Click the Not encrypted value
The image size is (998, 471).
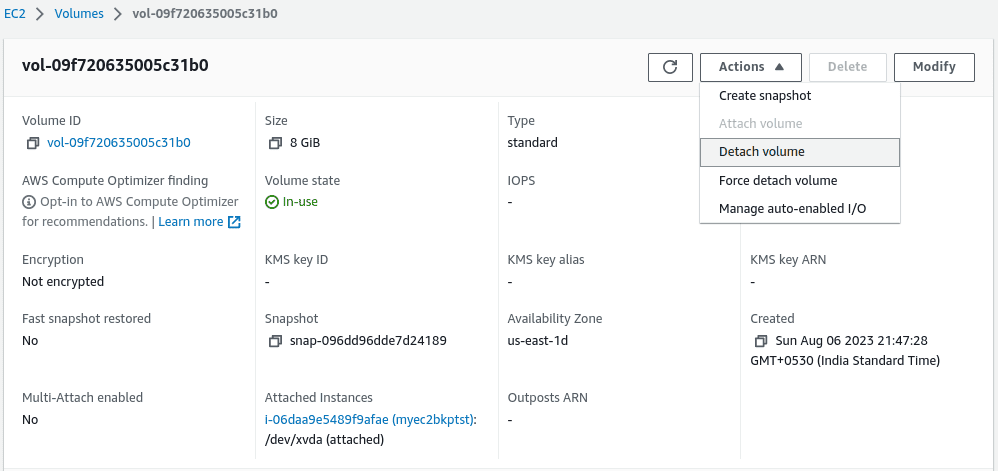point(63,282)
